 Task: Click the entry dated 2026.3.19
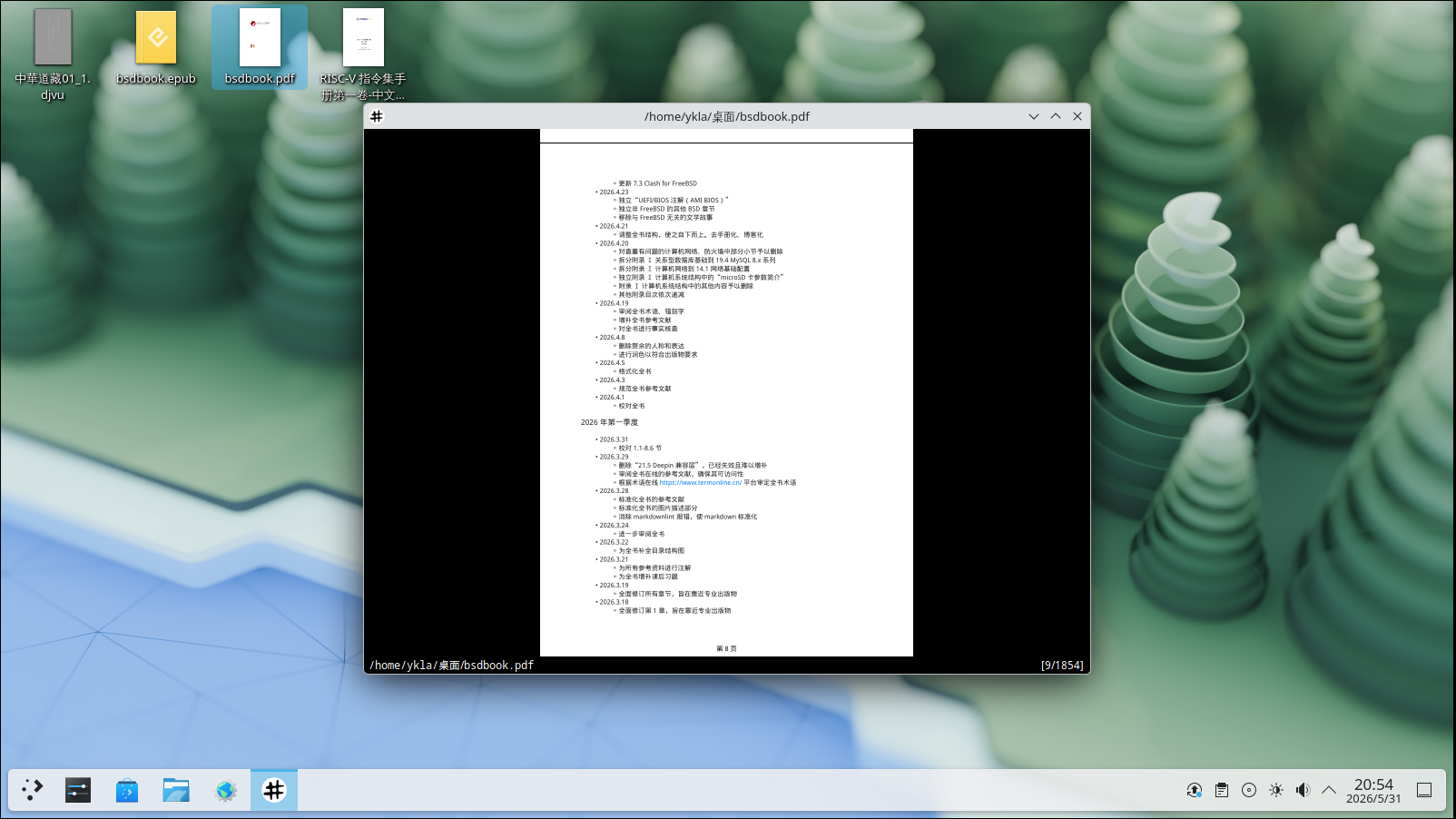click(614, 586)
